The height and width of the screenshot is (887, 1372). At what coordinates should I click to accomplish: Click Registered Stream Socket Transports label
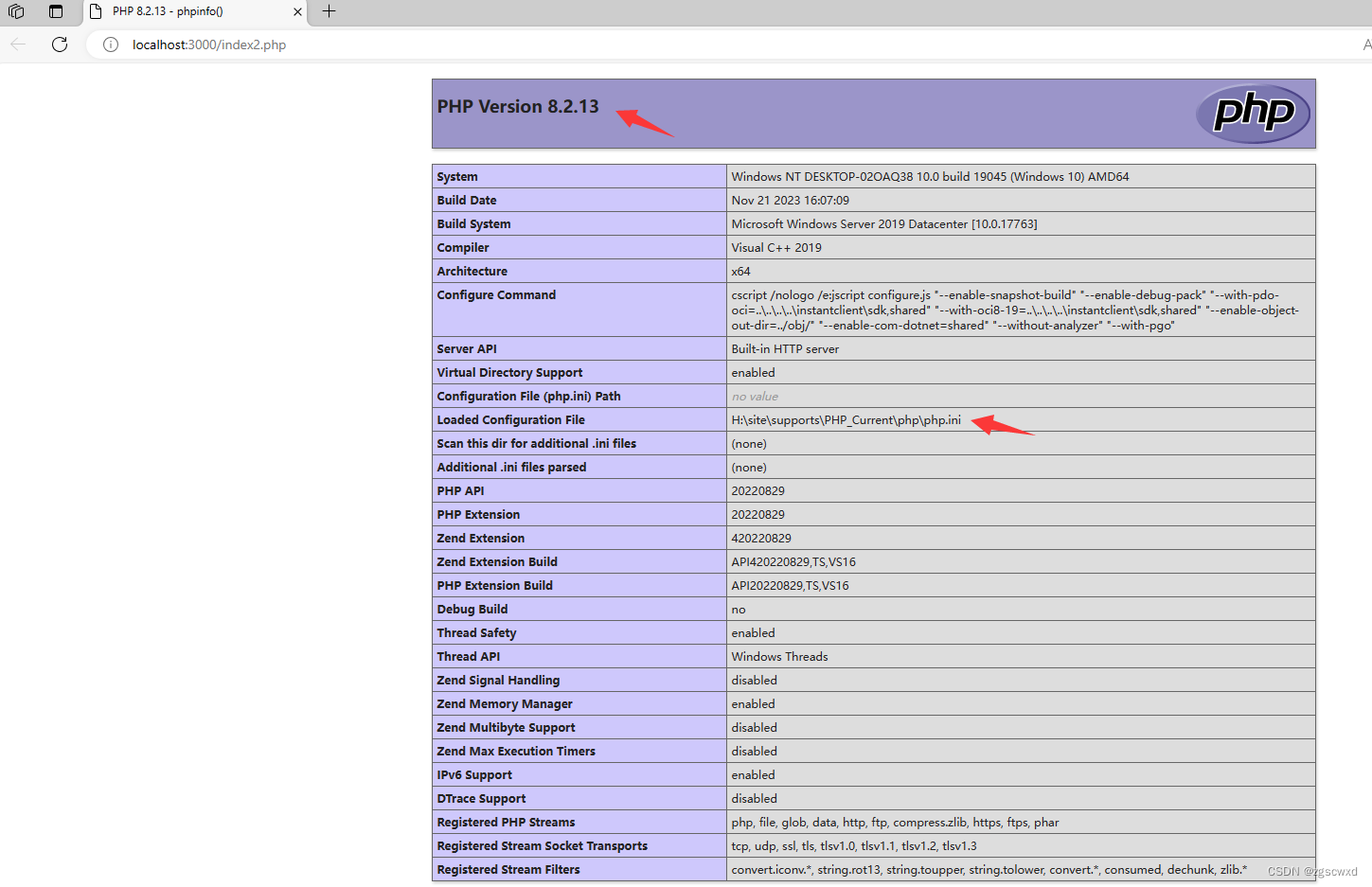(x=543, y=846)
